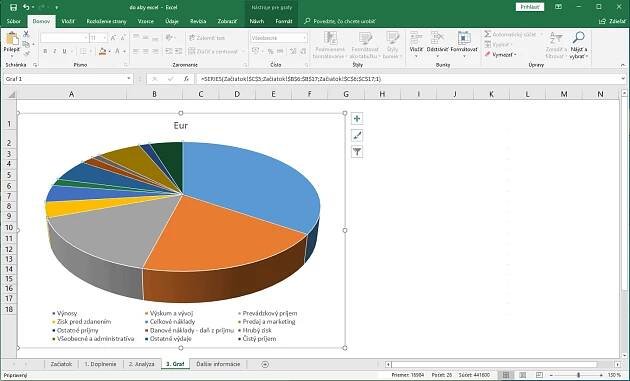This screenshot has width=630, height=381.
Task: Click the new sheet plus icon
Action: tap(265, 364)
